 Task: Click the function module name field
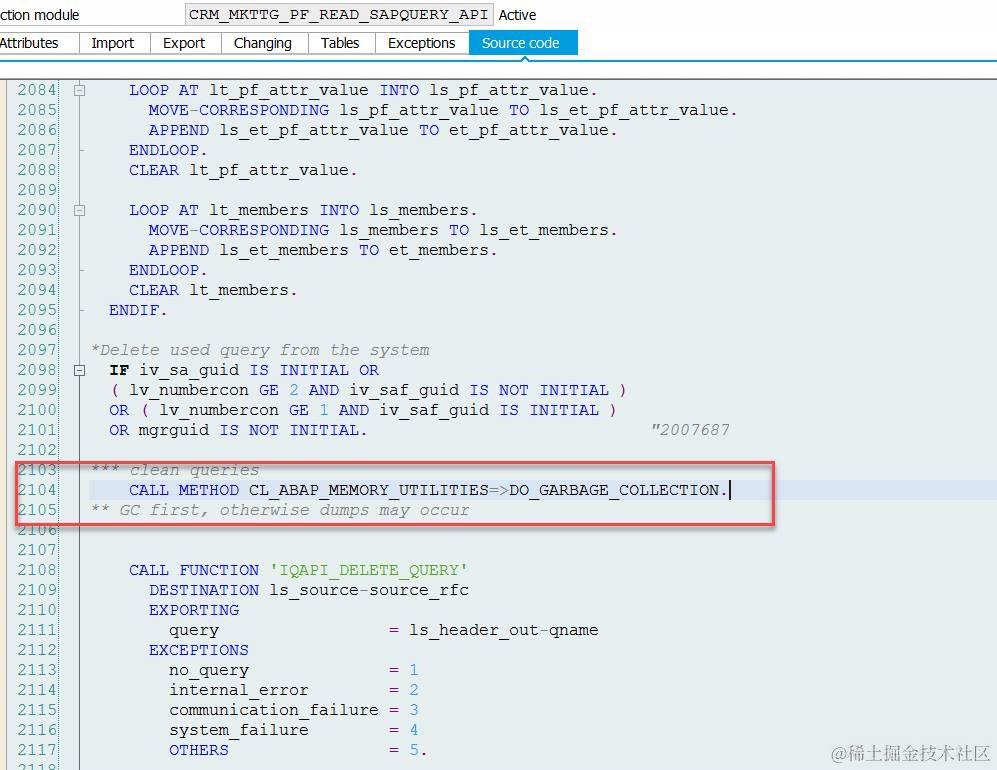[x=338, y=14]
